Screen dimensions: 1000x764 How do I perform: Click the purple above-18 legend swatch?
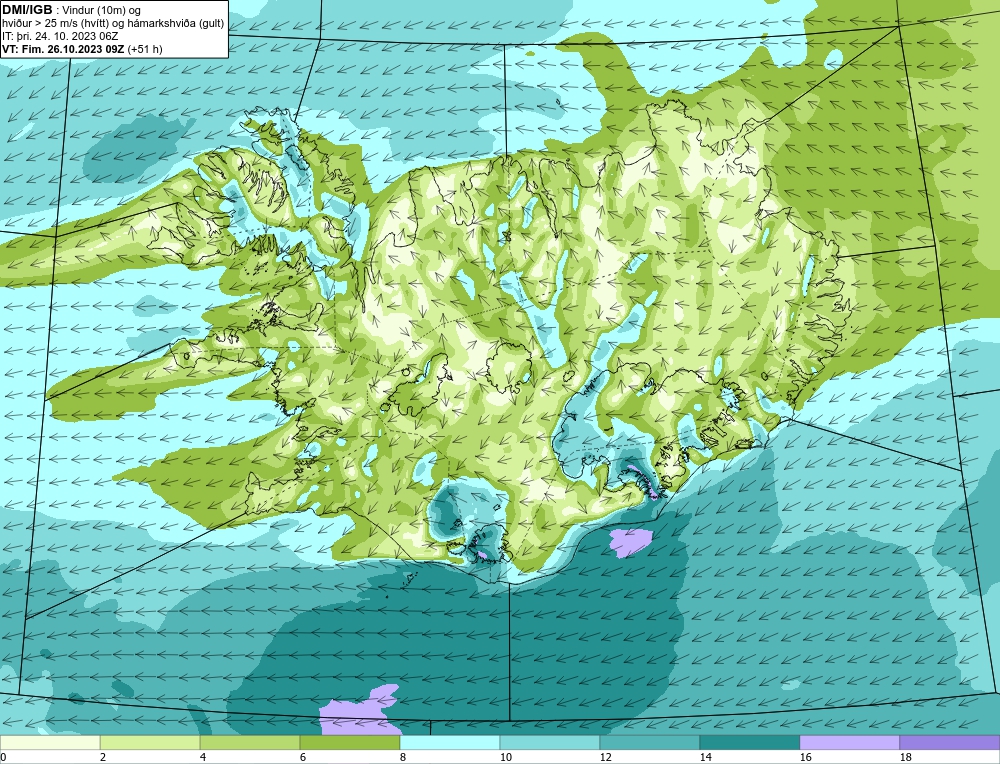[x=950, y=742]
